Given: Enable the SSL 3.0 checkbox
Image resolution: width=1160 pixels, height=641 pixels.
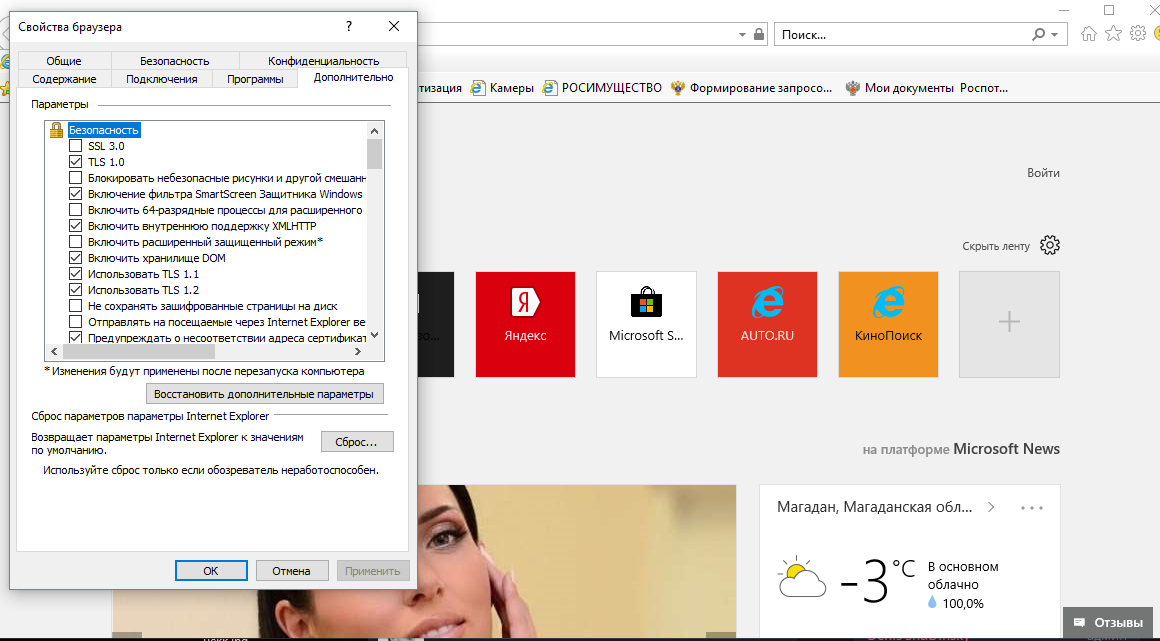Looking at the screenshot, I should point(75,146).
